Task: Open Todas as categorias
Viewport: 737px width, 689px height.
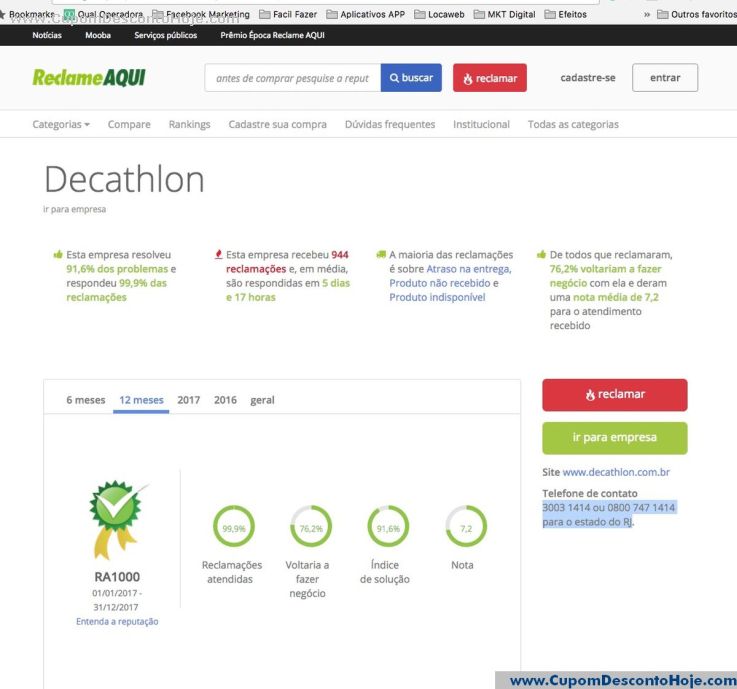Action: pos(573,125)
